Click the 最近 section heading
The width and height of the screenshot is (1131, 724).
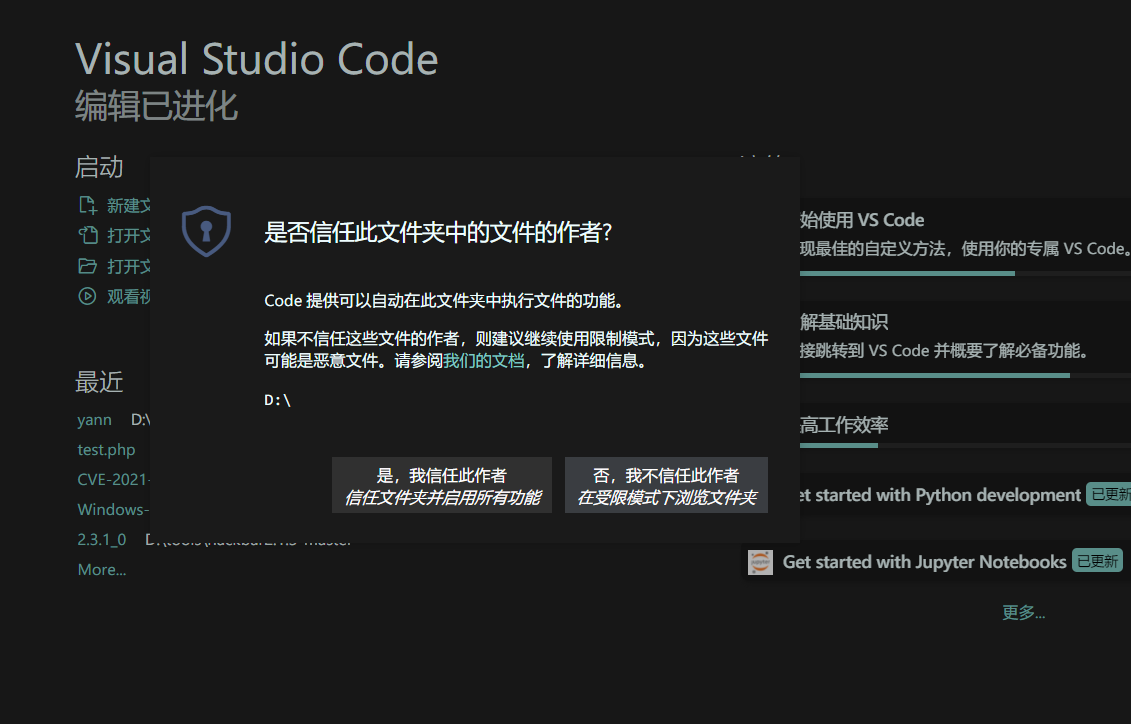click(100, 382)
